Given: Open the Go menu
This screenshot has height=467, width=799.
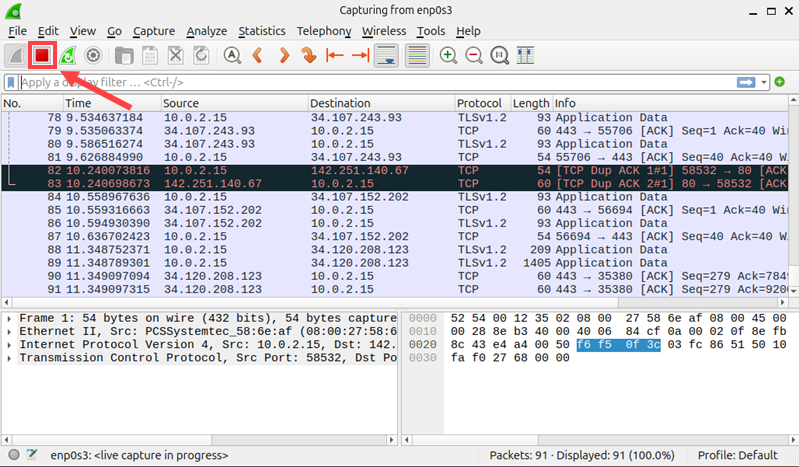Looking at the screenshot, I should pos(114,31).
